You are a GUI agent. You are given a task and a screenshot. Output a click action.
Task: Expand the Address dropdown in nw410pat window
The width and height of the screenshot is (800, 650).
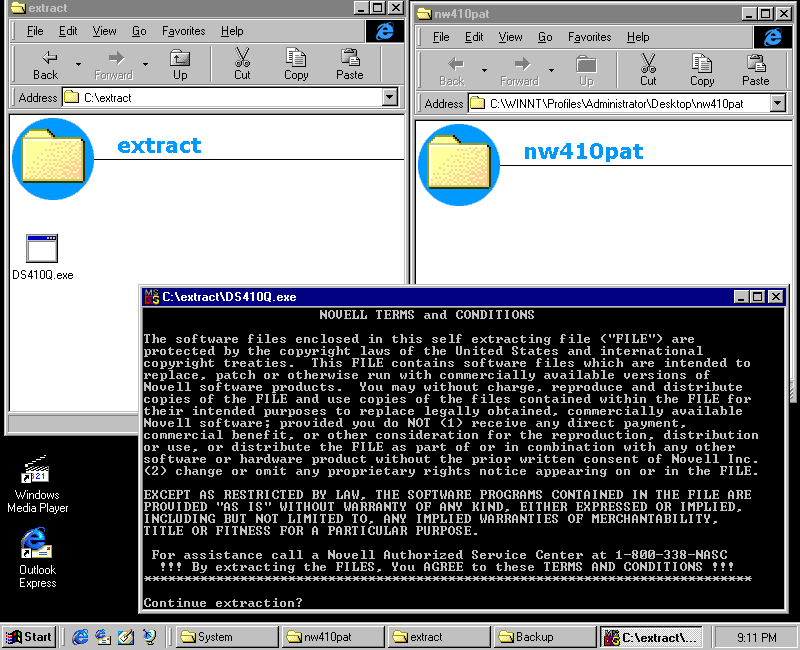pos(777,103)
